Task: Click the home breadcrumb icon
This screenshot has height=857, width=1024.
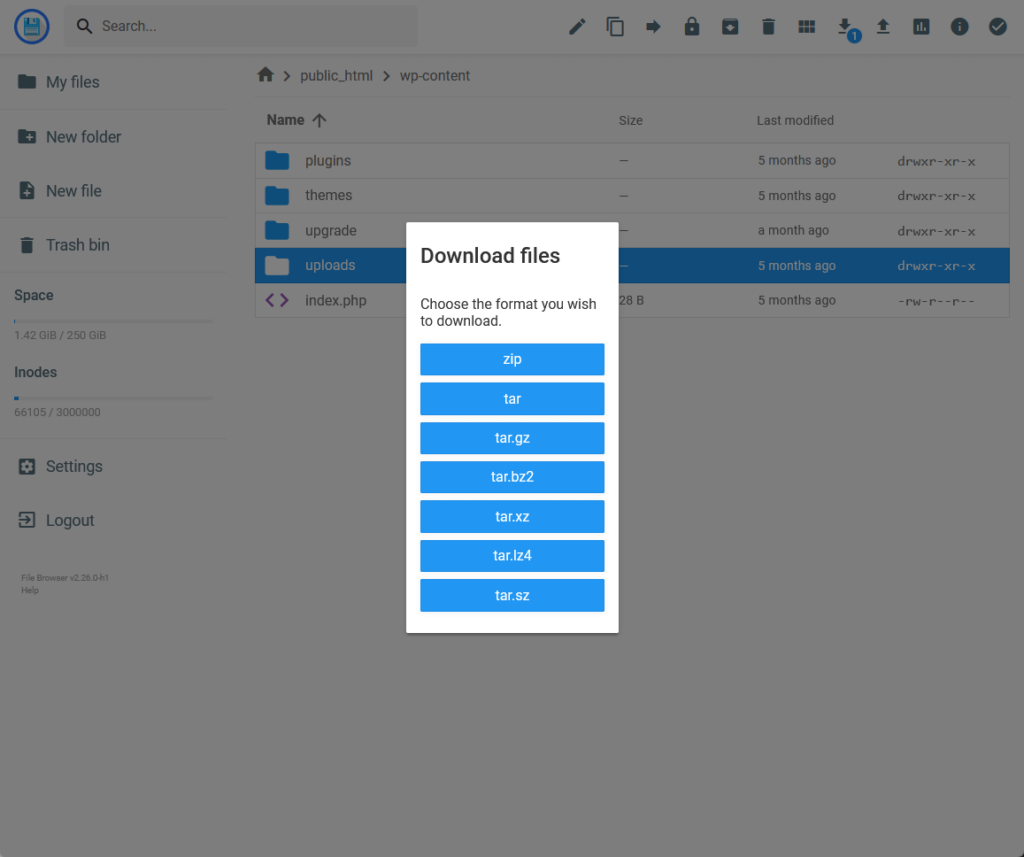Action: 265,74
